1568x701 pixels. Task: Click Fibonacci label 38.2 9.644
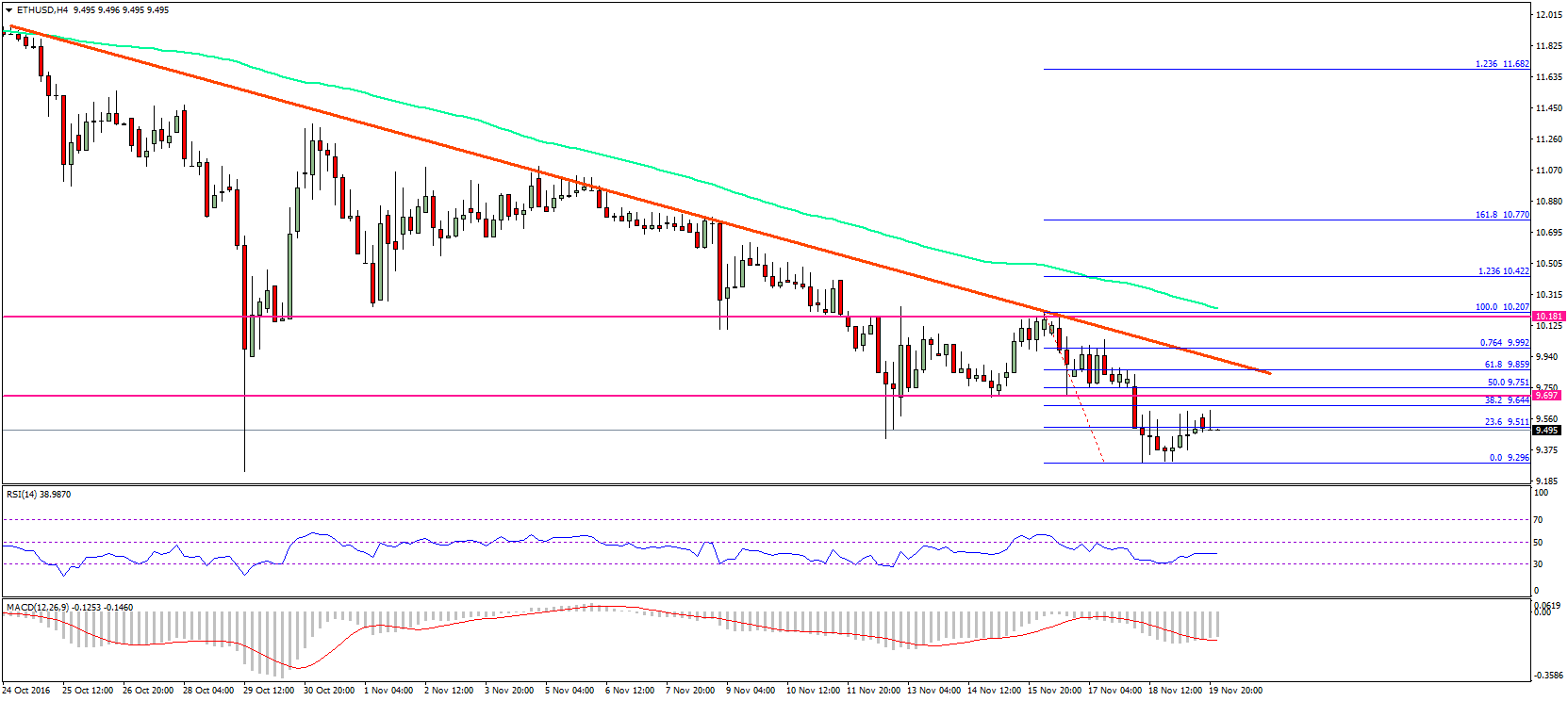pos(1507,400)
